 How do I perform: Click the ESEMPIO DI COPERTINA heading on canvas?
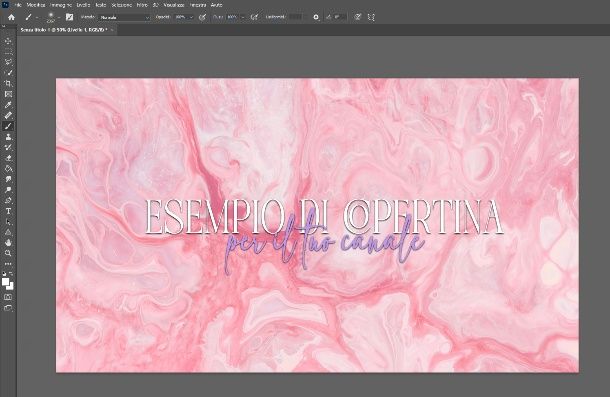coord(324,217)
